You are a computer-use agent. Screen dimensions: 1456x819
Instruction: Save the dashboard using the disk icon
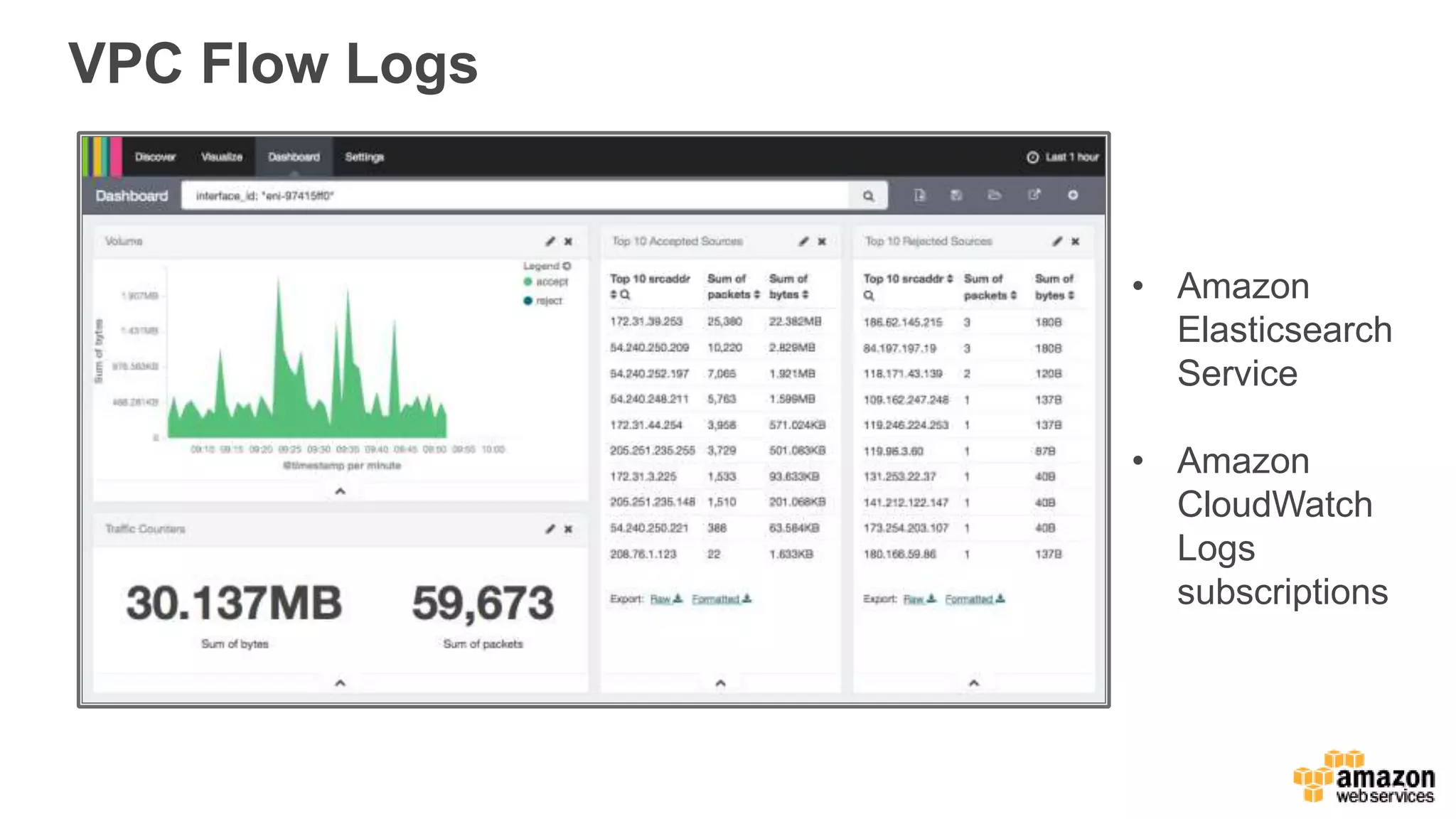[x=956, y=195]
